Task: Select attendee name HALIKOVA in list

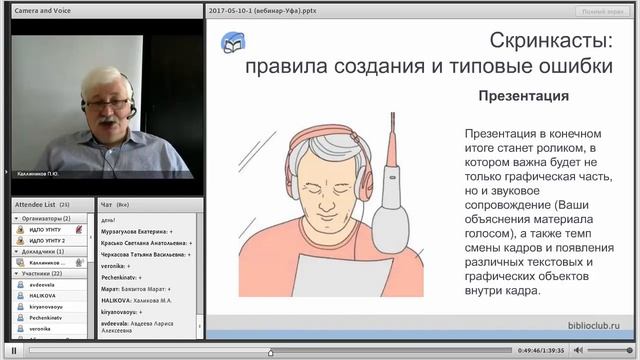Action: tap(42, 296)
